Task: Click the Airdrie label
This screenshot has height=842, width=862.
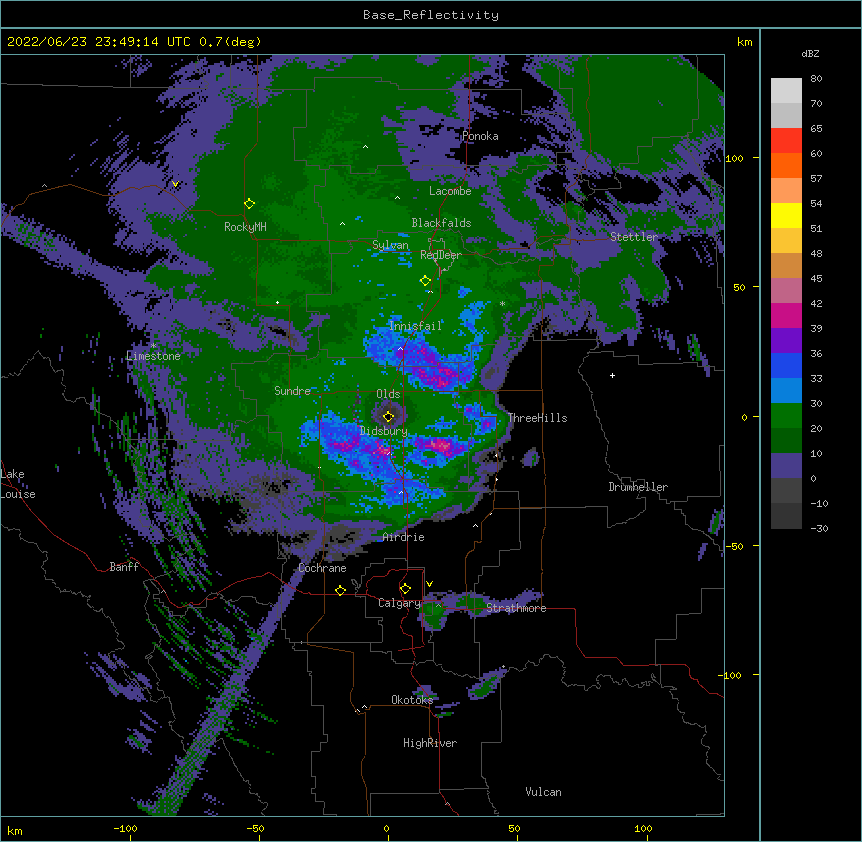Action: [x=403, y=537]
